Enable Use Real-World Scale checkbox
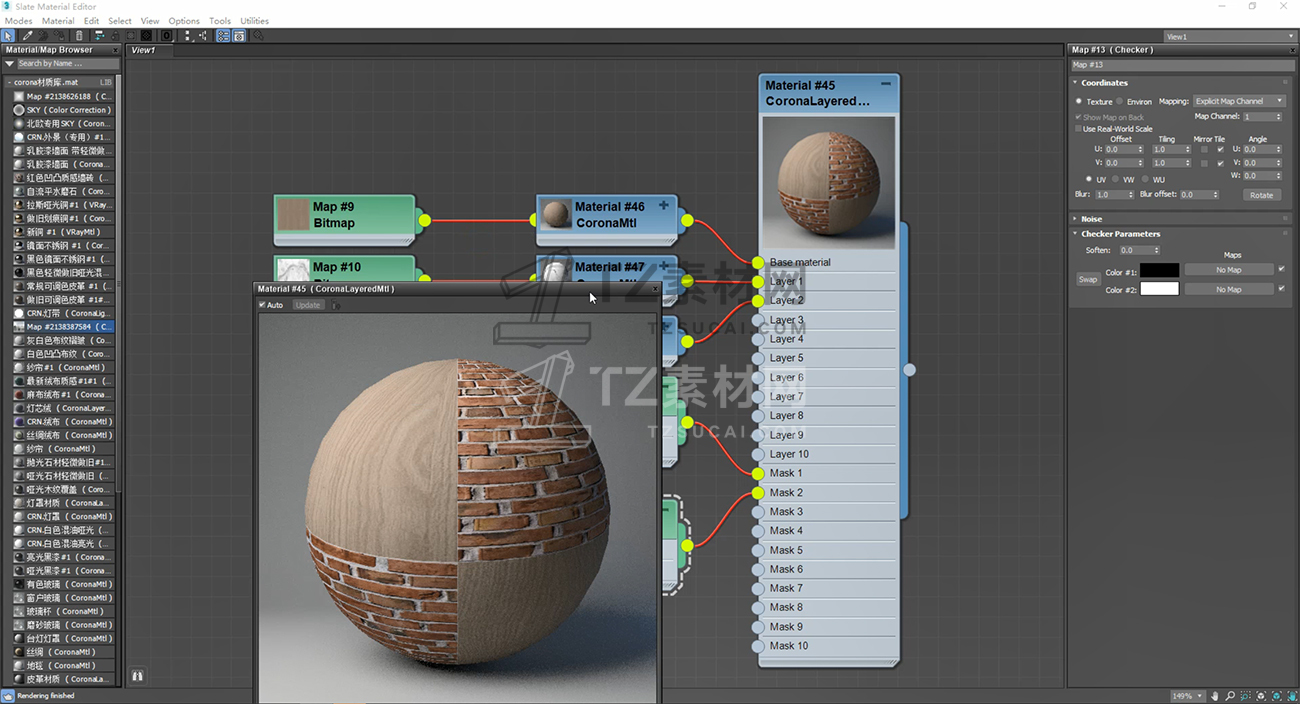The image size is (1300, 704). tap(1078, 129)
